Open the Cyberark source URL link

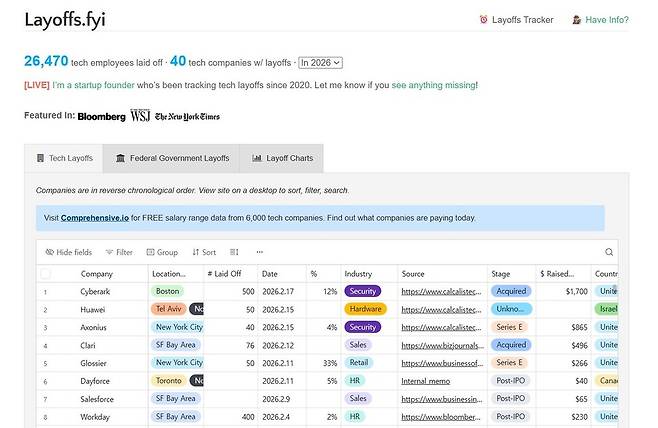[441, 292]
